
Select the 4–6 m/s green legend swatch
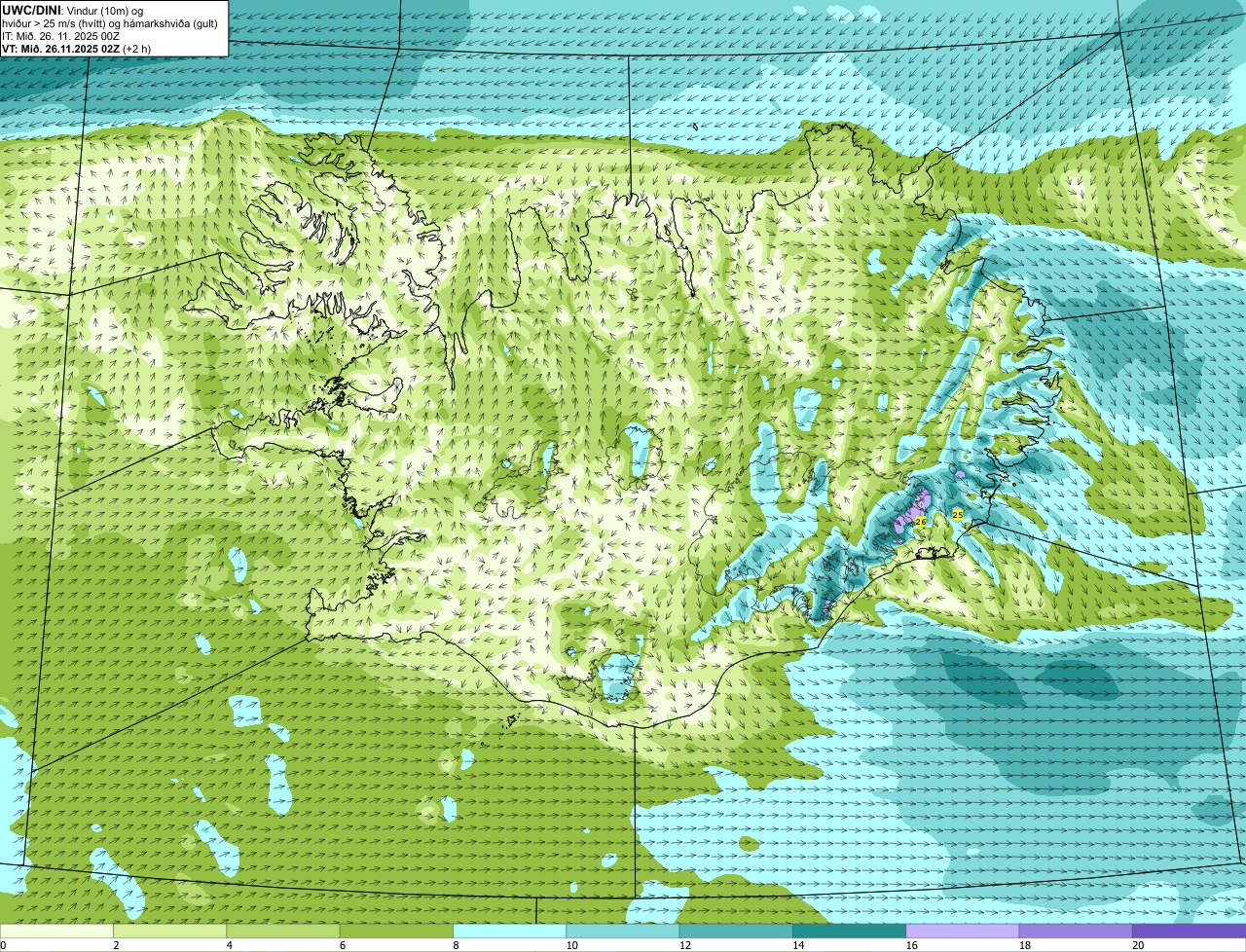click(283, 931)
